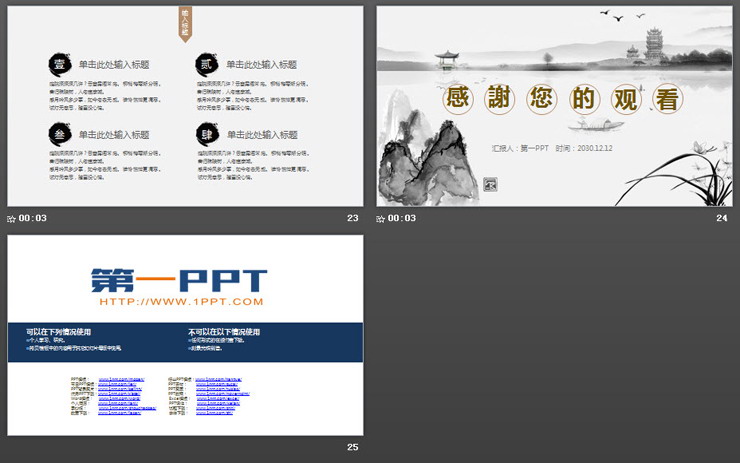This screenshot has width=740, height=463.
Task: Click the transition star icon under slide 24
Action: click(x=380, y=219)
